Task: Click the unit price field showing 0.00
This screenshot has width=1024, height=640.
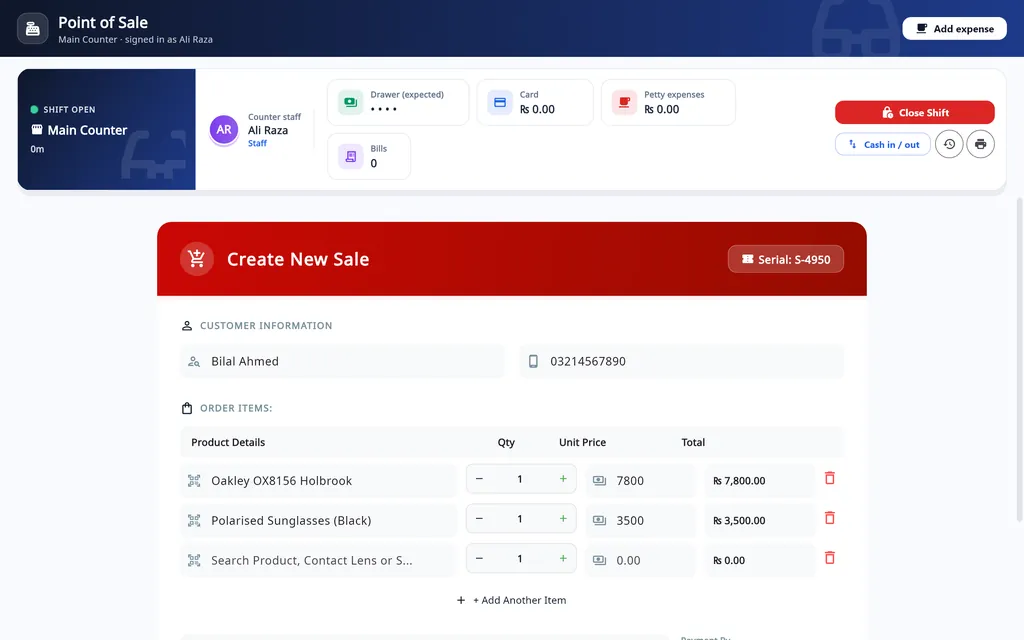Action: pyautogui.click(x=640, y=560)
